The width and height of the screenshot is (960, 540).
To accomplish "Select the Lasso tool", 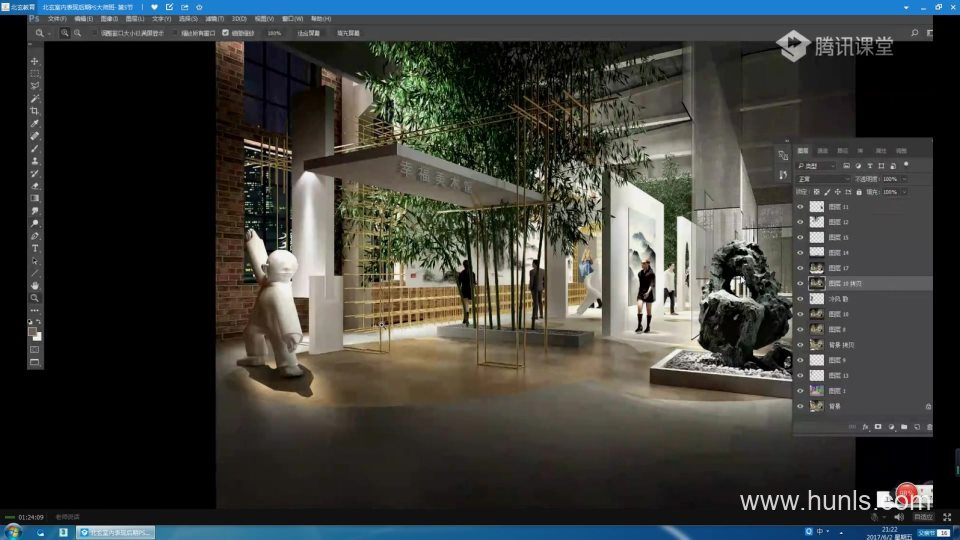I will (x=34, y=86).
